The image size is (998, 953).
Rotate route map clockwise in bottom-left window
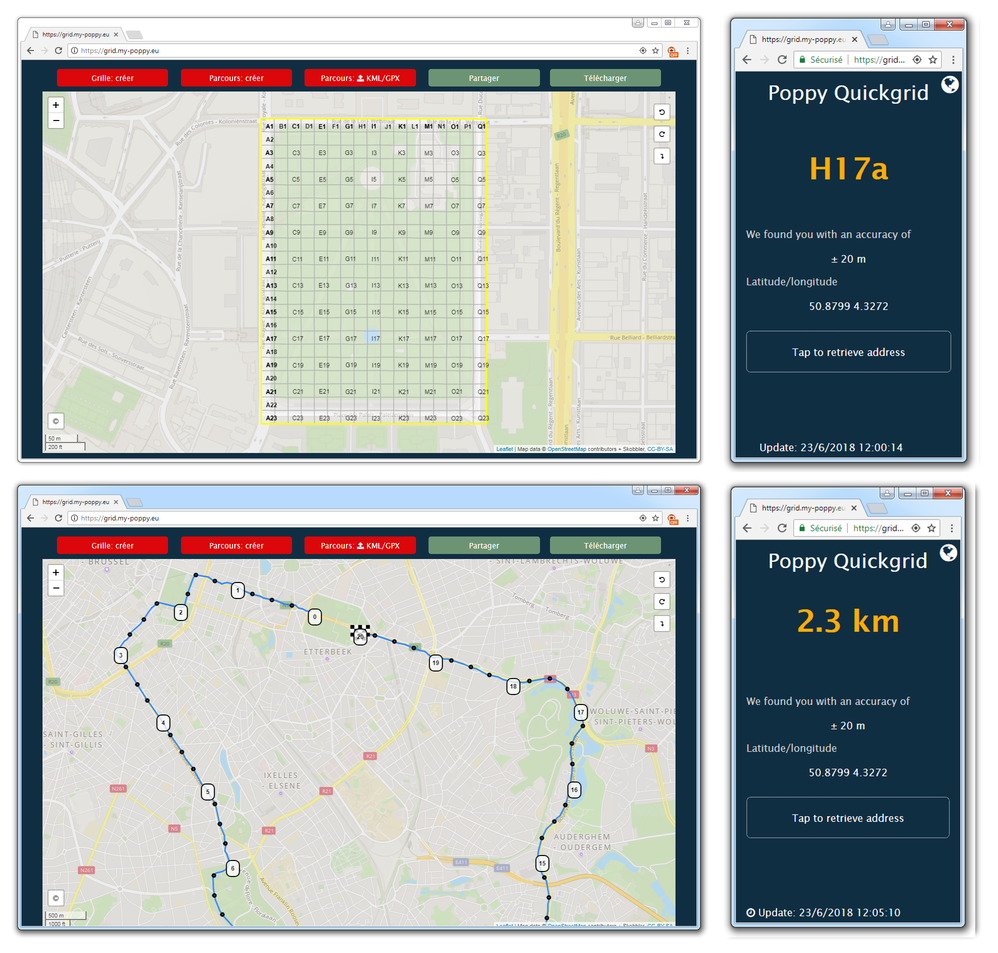(x=662, y=602)
